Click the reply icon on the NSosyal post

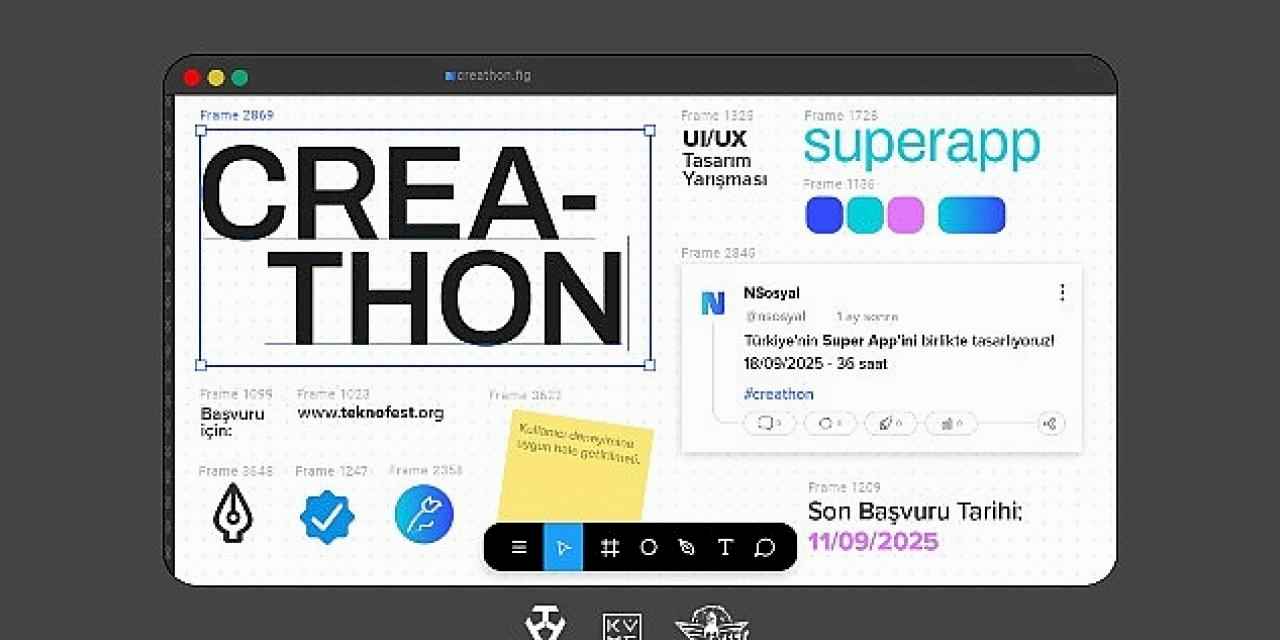coord(768,424)
